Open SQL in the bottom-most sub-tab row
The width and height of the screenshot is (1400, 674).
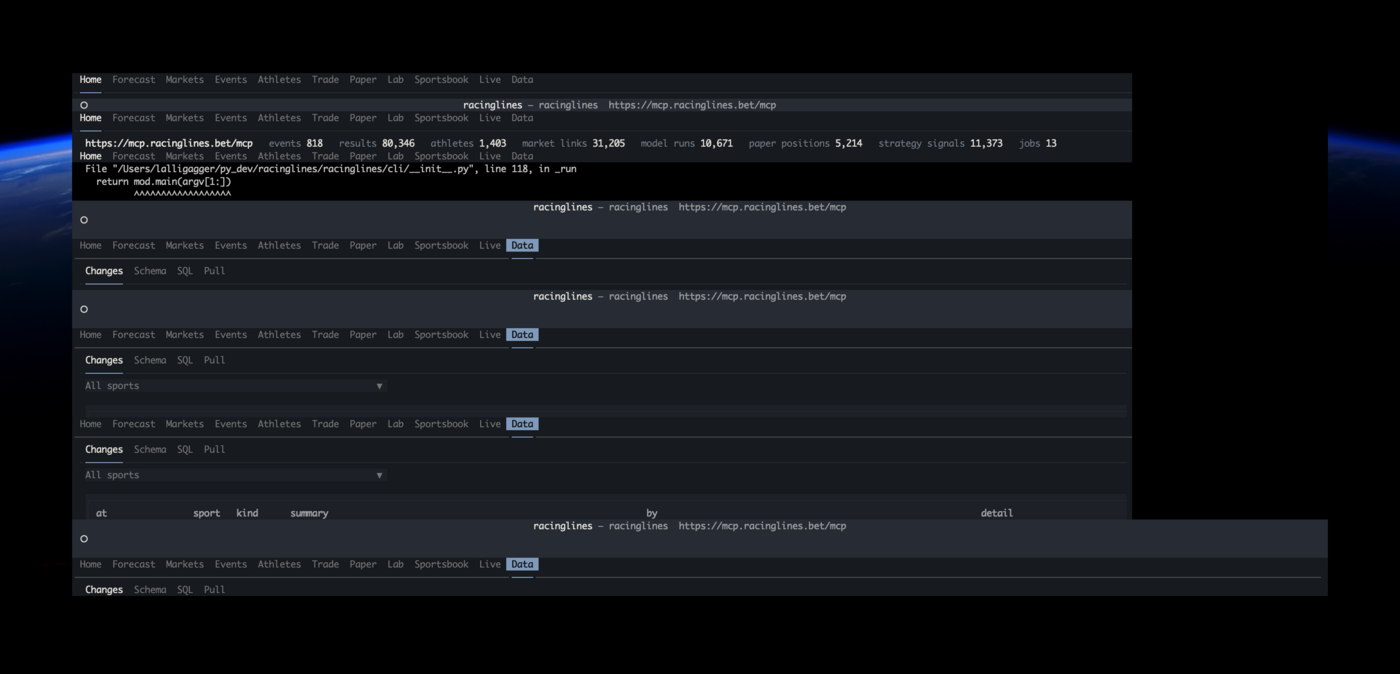(185, 590)
